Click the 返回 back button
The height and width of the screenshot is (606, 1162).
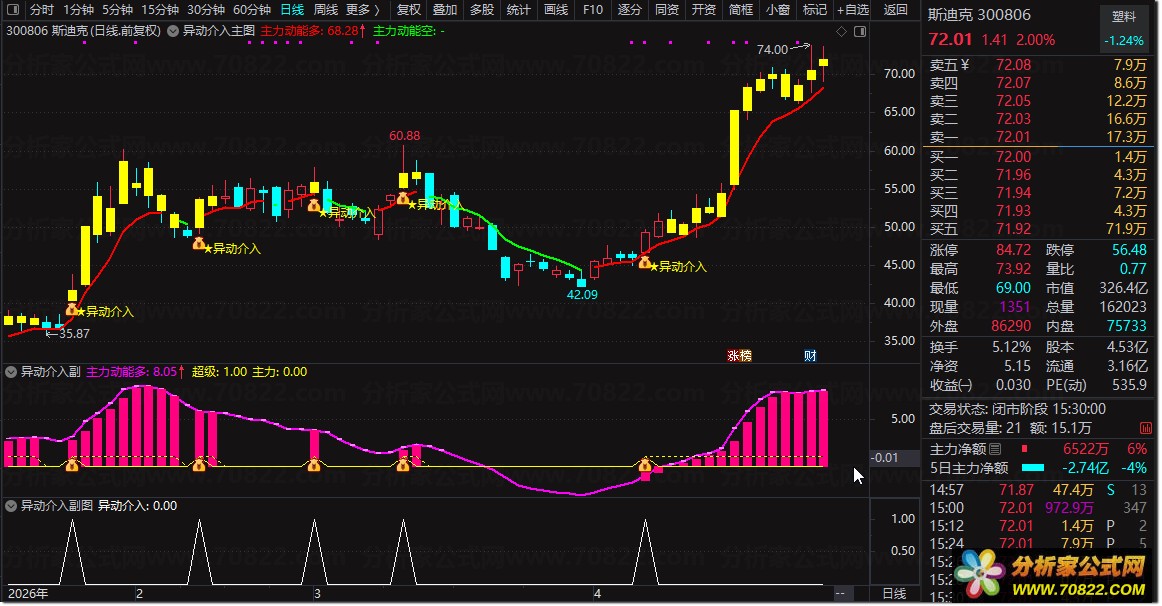pyautogui.click(x=897, y=10)
